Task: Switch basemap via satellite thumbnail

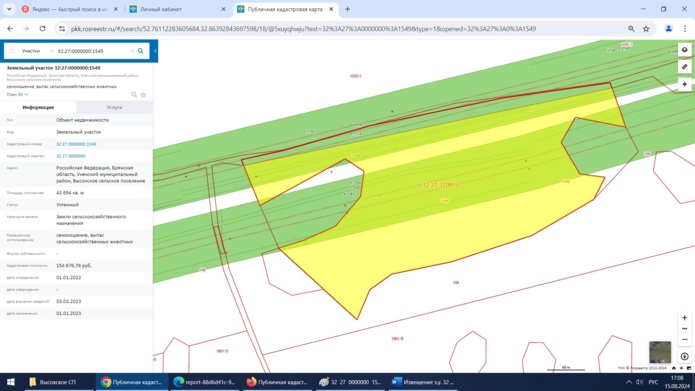Action: [660, 352]
